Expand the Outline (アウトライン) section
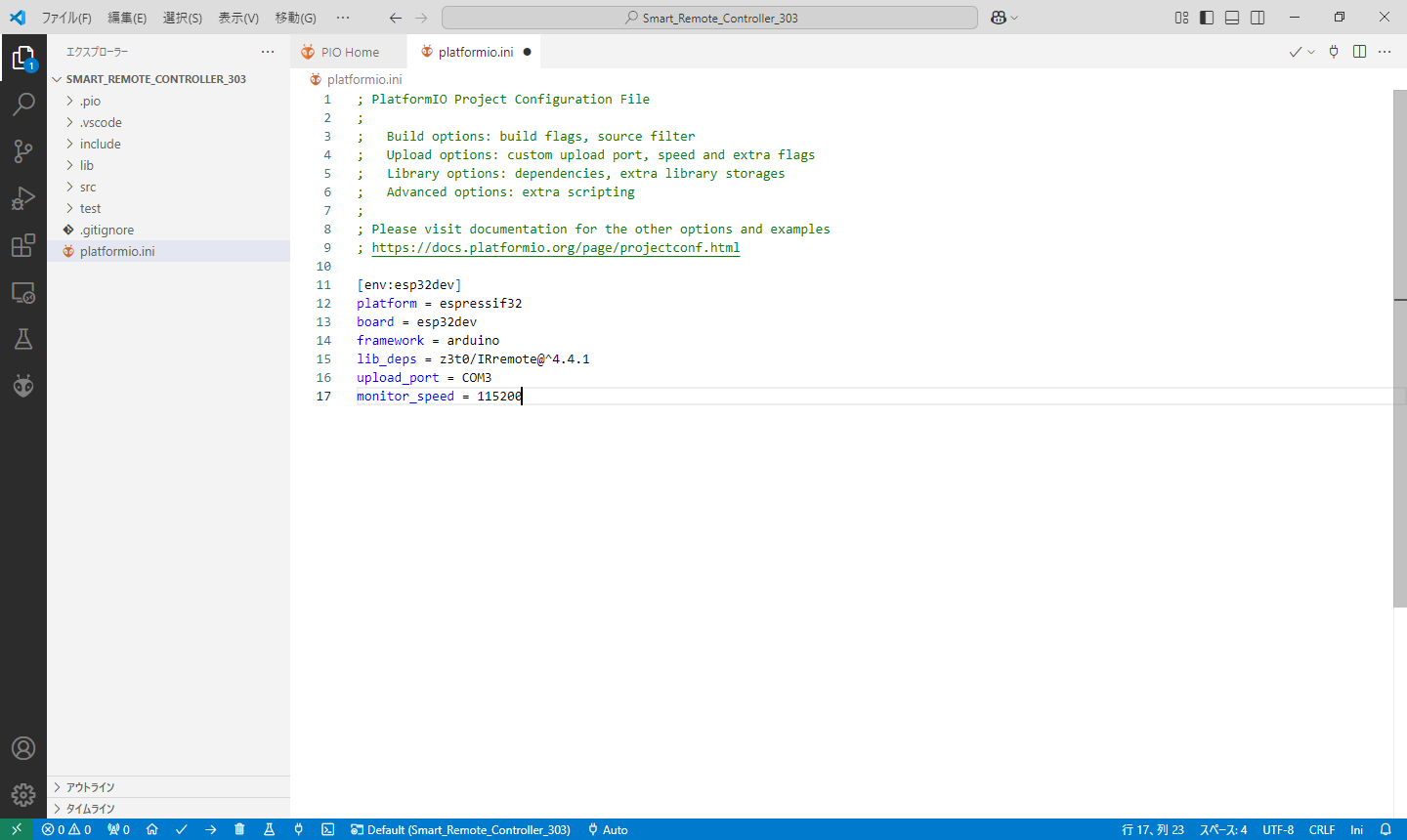 click(90, 787)
